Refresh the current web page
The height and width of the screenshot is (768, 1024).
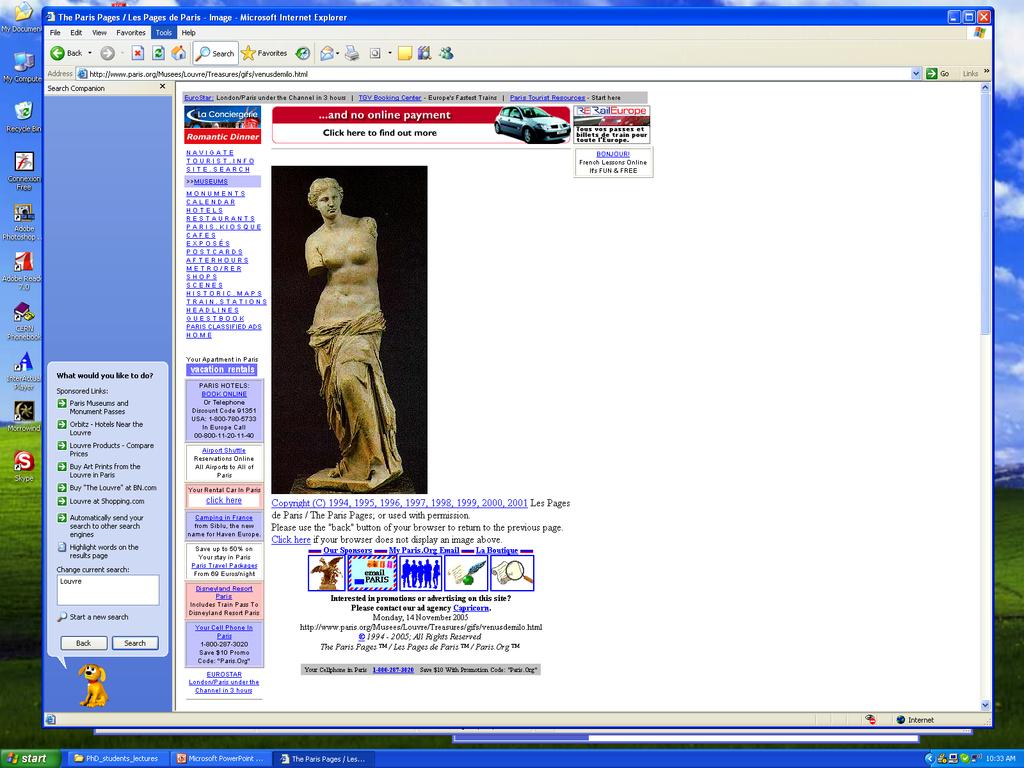tap(158, 54)
